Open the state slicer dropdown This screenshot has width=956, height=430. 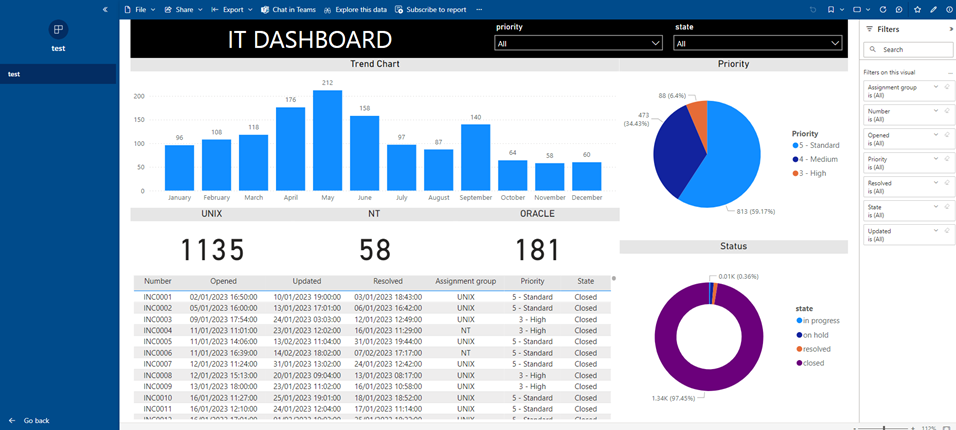[x=834, y=44]
